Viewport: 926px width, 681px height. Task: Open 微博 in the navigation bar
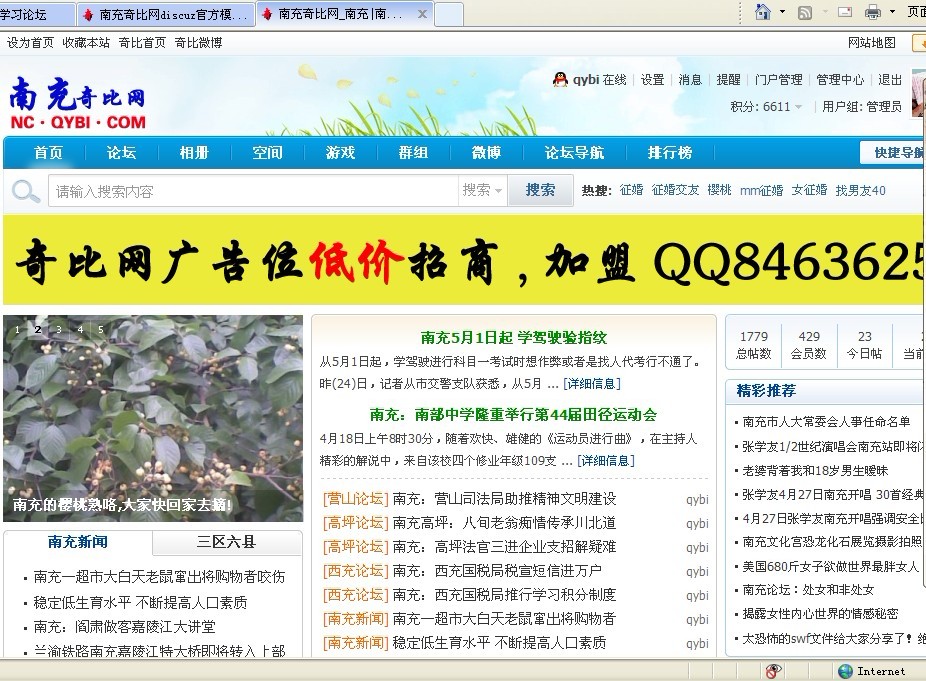pos(487,153)
